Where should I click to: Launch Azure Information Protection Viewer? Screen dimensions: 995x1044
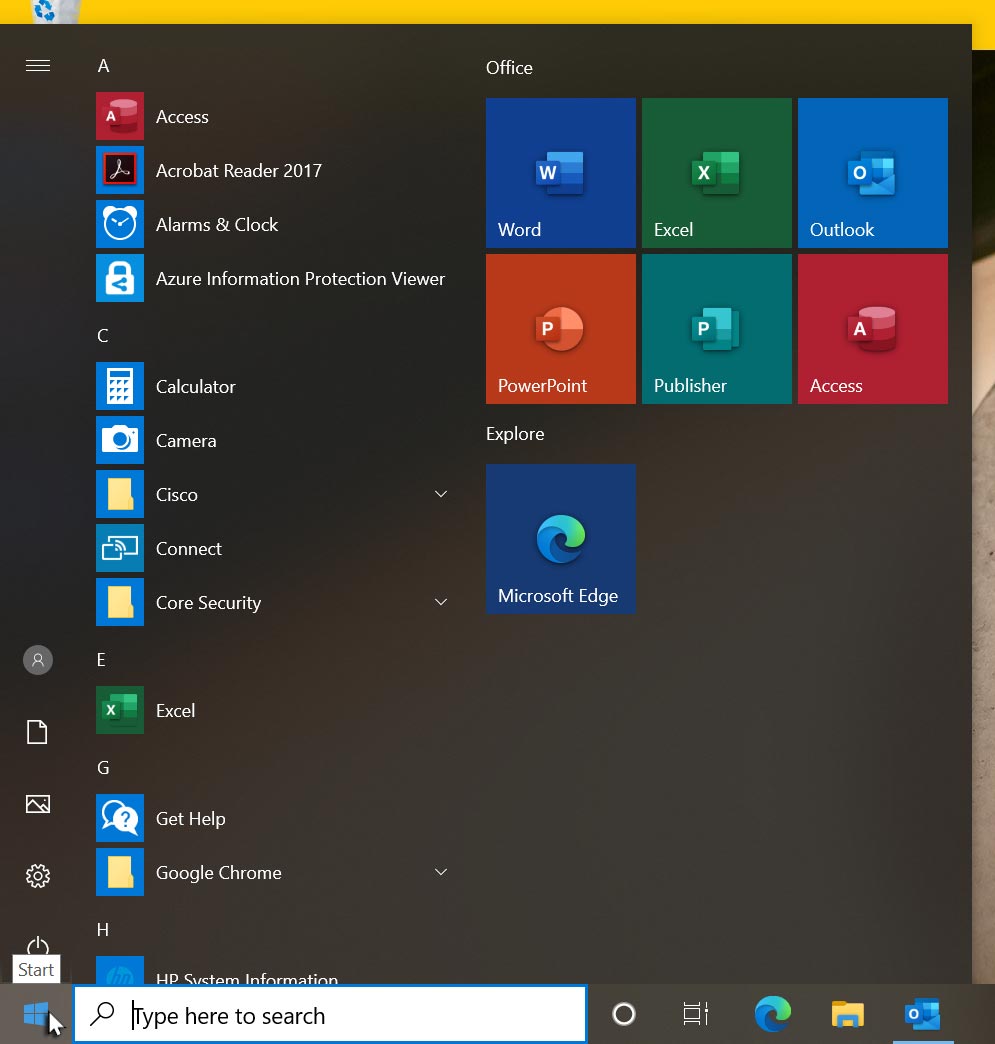300,278
